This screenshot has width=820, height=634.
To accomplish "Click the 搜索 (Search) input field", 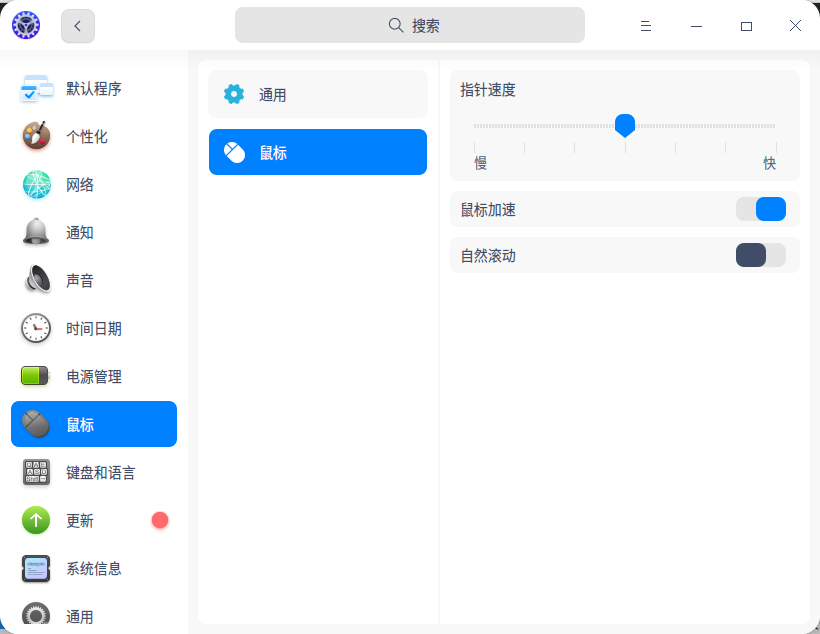I will point(409,24).
